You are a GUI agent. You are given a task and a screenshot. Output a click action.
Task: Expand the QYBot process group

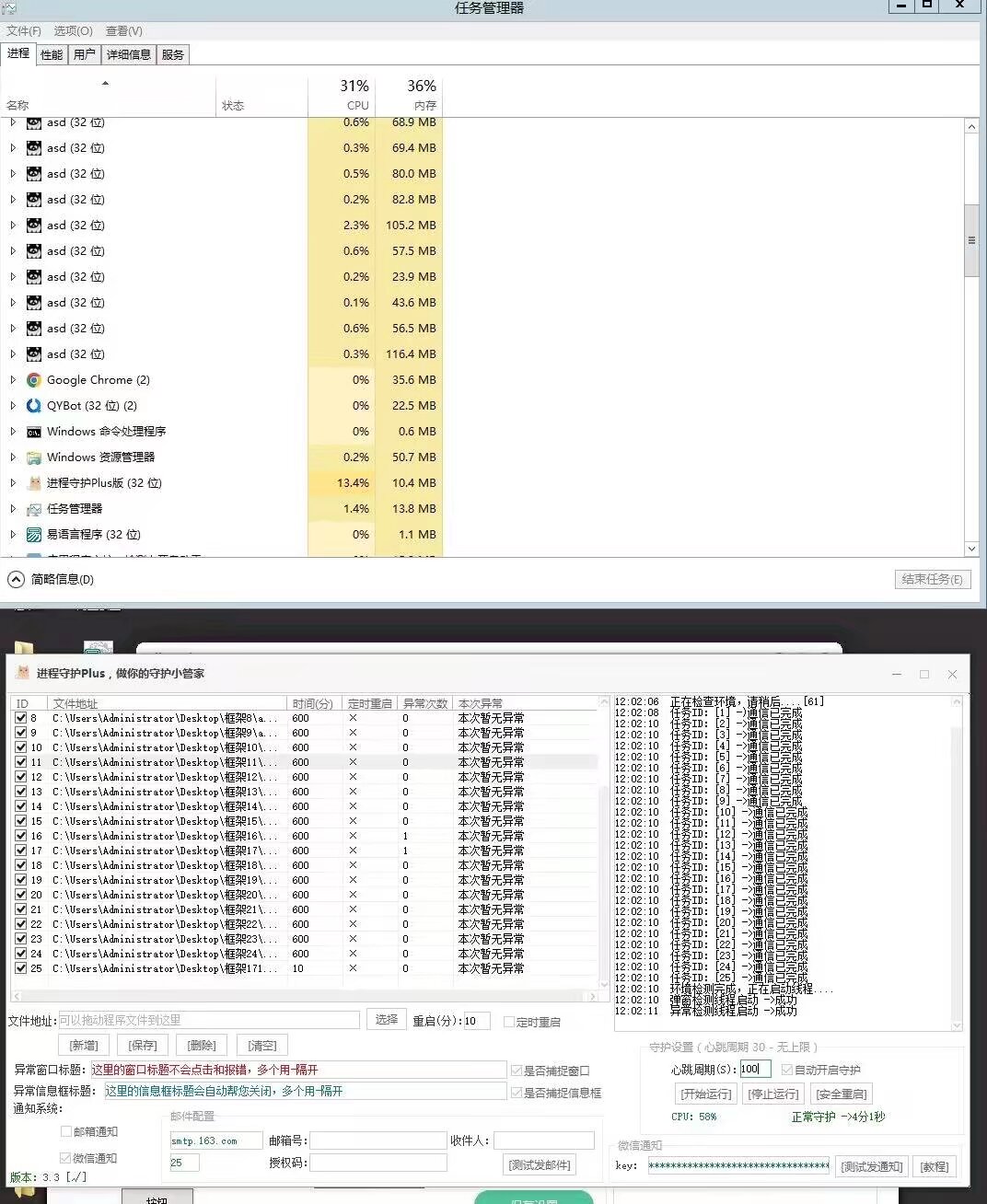tap(13, 406)
